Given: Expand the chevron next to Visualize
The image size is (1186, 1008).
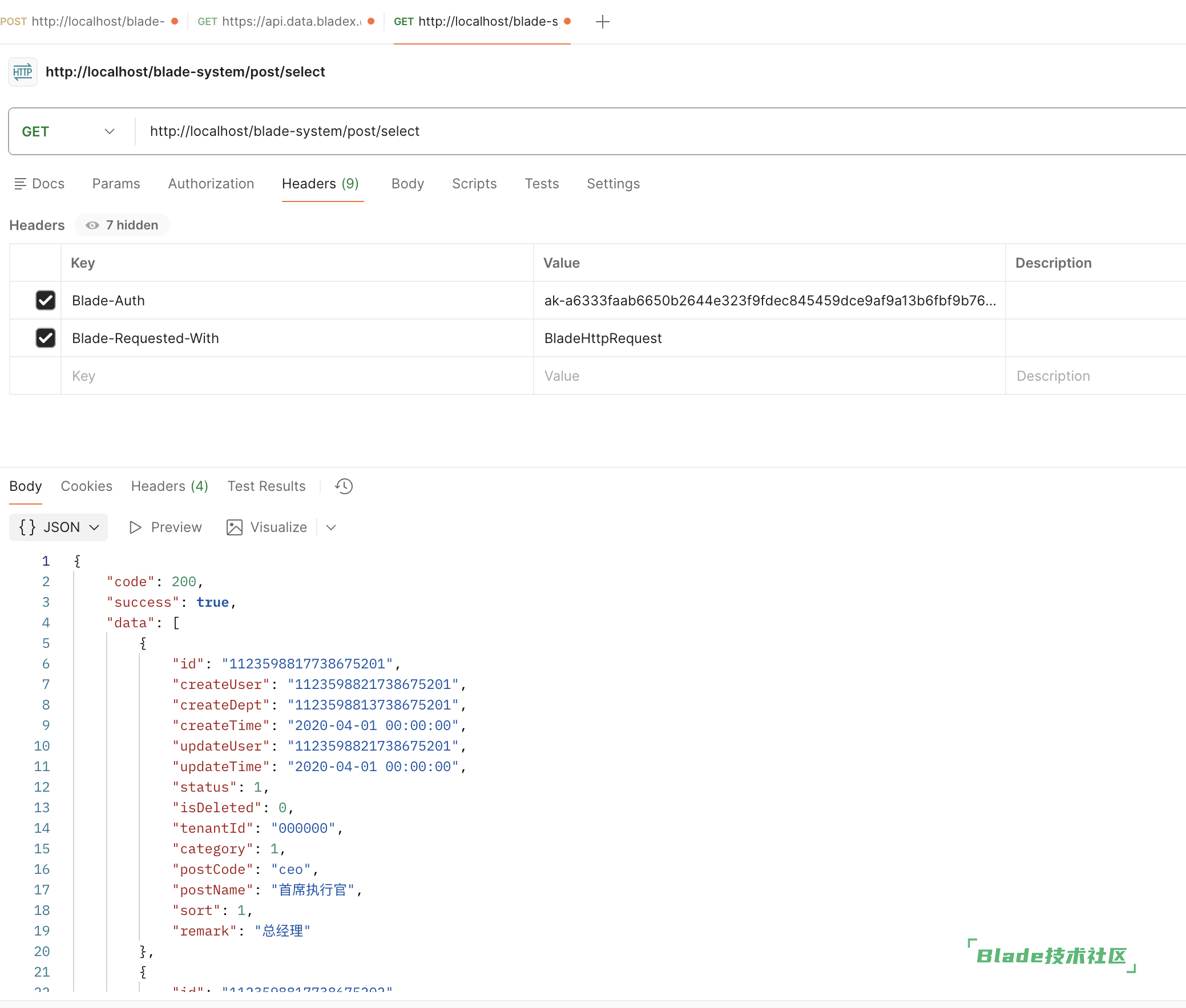Looking at the screenshot, I should tap(332, 527).
